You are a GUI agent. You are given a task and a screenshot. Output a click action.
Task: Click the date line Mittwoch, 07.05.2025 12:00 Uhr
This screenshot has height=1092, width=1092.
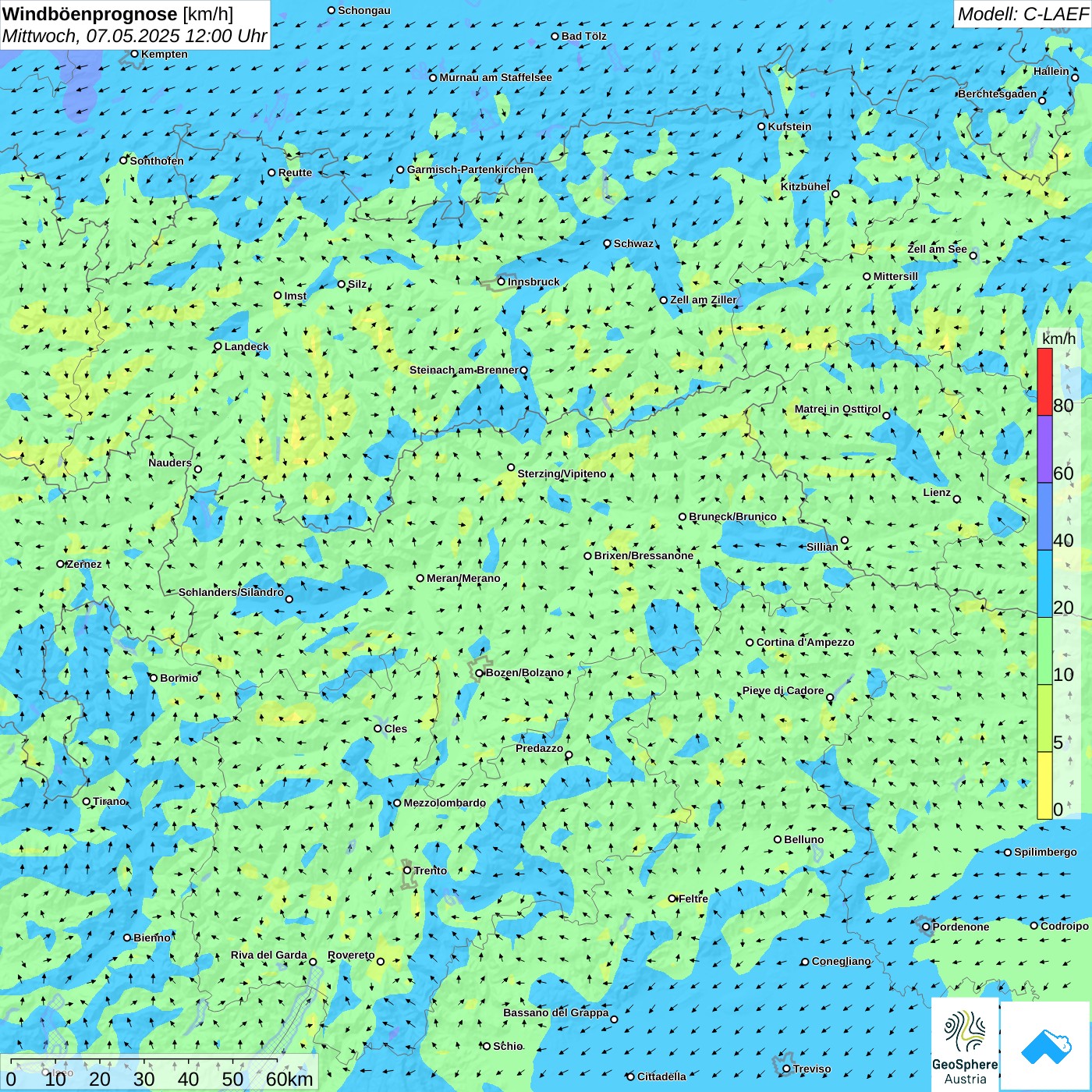pos(135,36)
